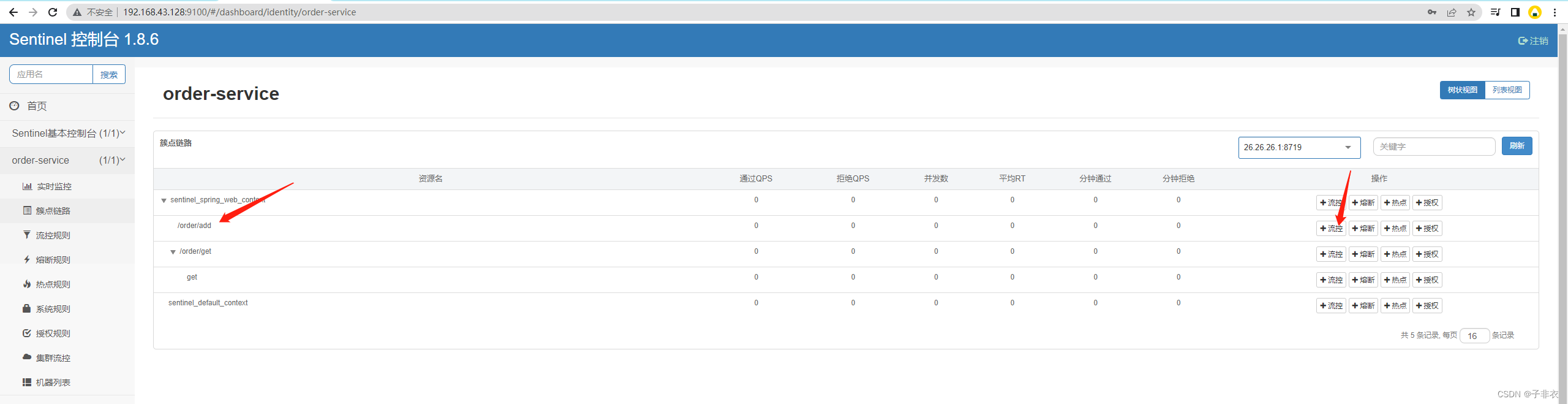Add 热点 rule for get row
This screenshot has height=404, width=1568.
coord(1395,280)
